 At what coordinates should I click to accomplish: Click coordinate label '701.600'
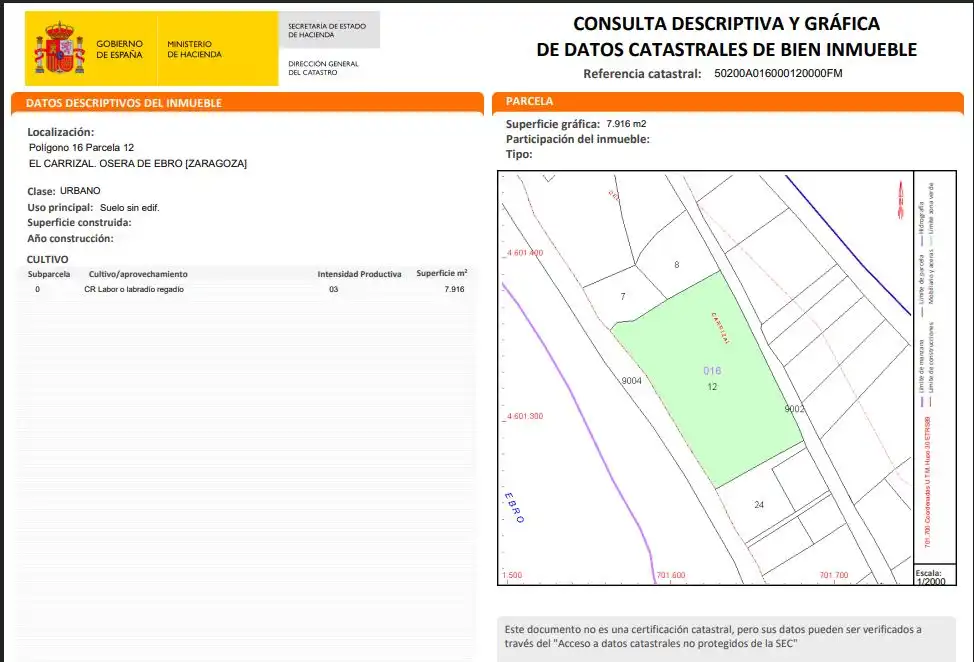(x=671, y=575)
